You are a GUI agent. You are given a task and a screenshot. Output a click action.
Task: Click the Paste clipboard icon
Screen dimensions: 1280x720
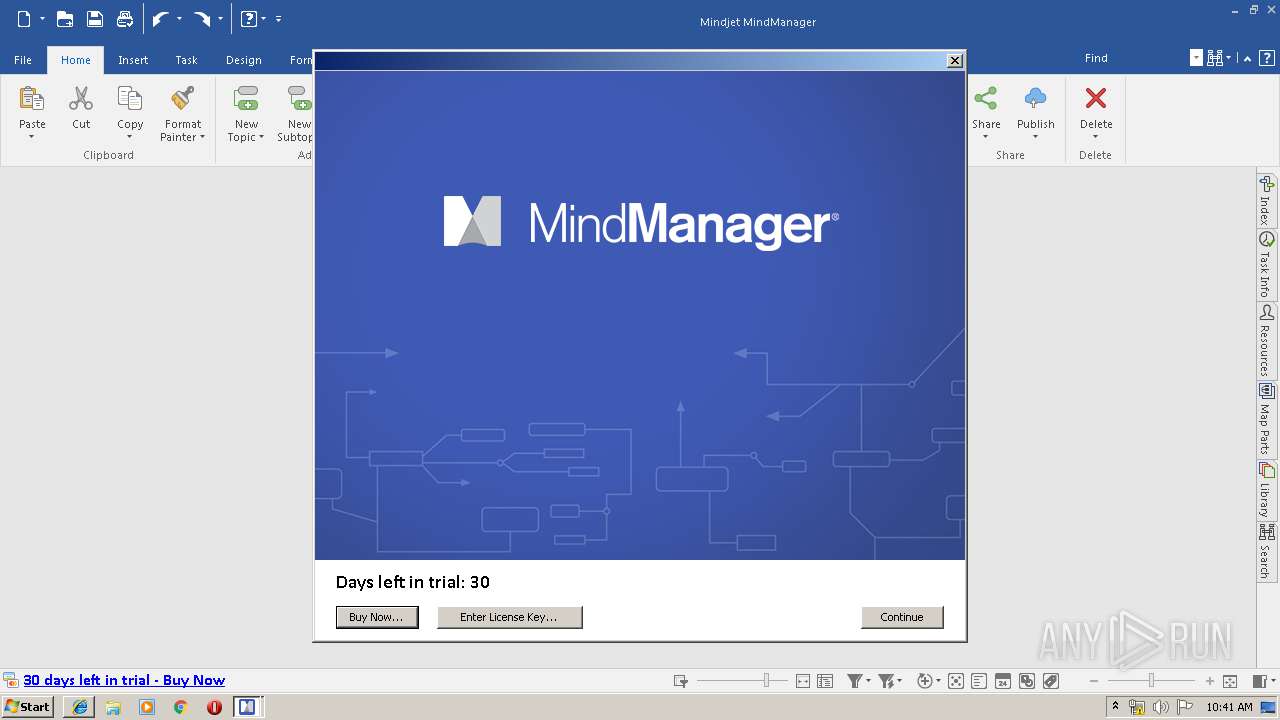32,98
